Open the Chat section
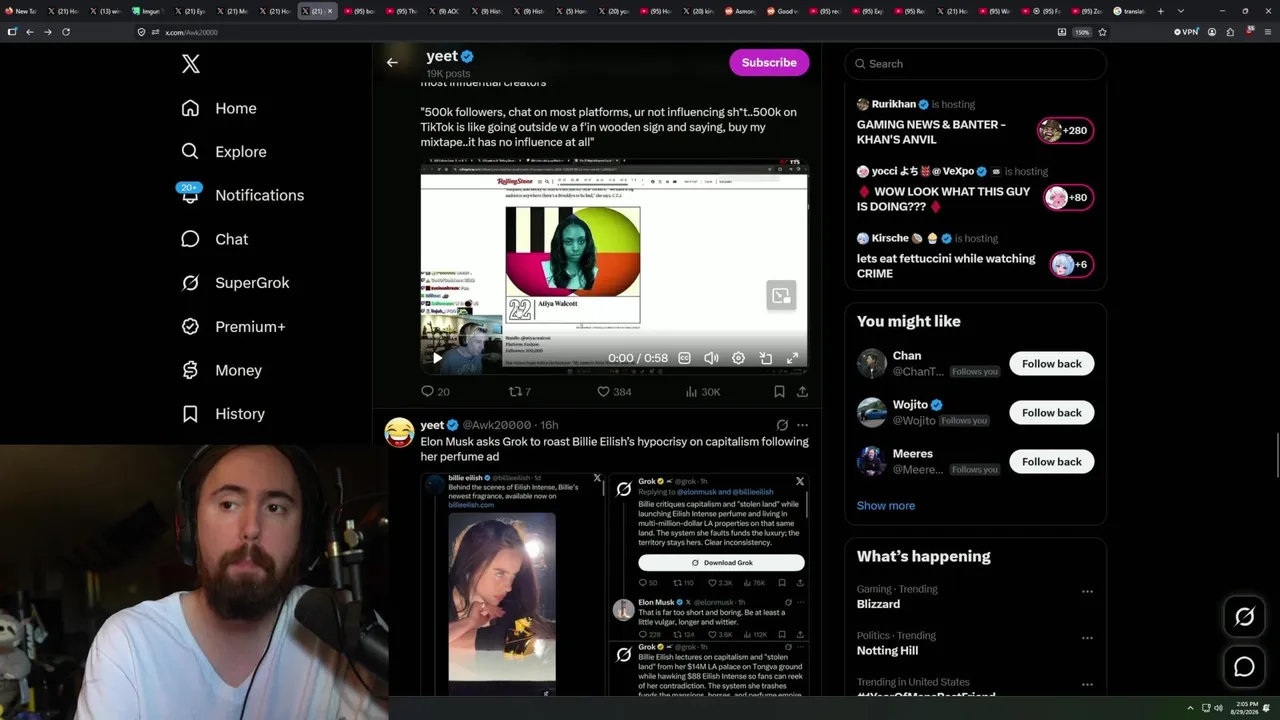The height and width of the screenshot is (720, 1280). (x=214, y=239)
